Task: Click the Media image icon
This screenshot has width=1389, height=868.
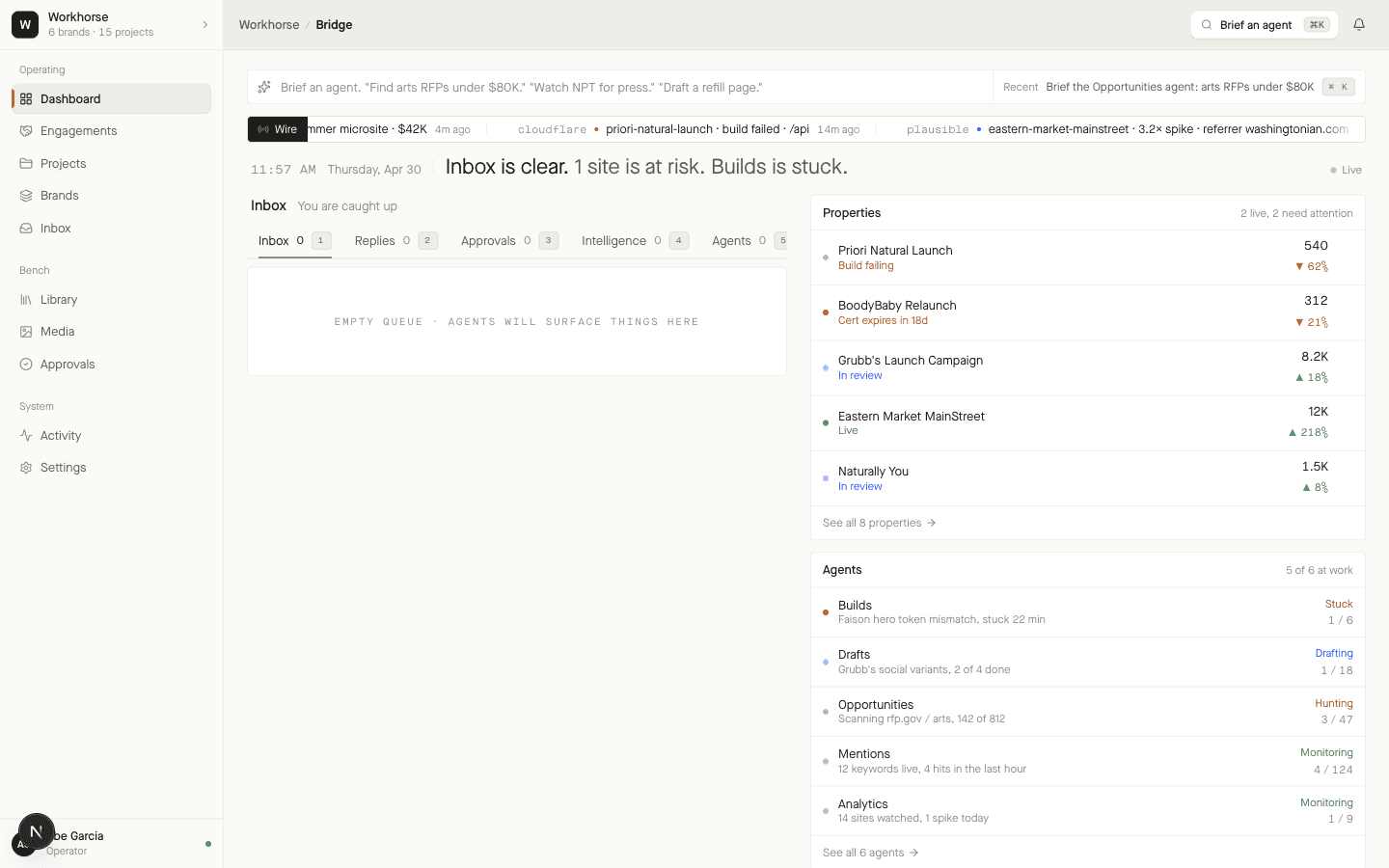Action: point(26,332)
